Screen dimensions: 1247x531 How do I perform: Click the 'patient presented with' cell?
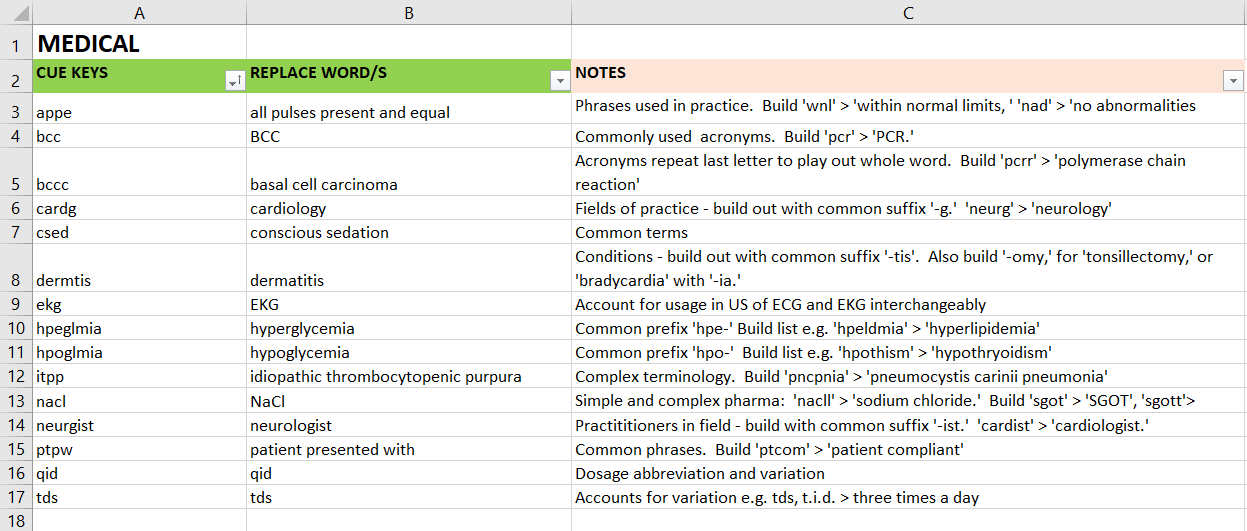[409, 449]
